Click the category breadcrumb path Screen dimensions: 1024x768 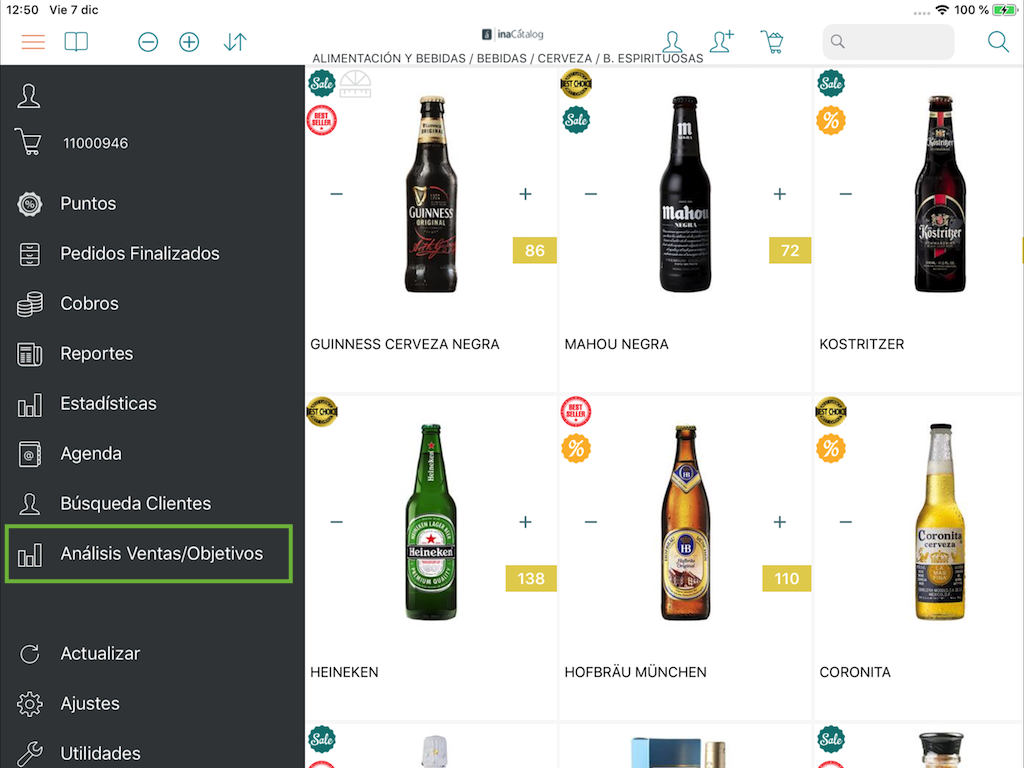[x=507, y=58]
